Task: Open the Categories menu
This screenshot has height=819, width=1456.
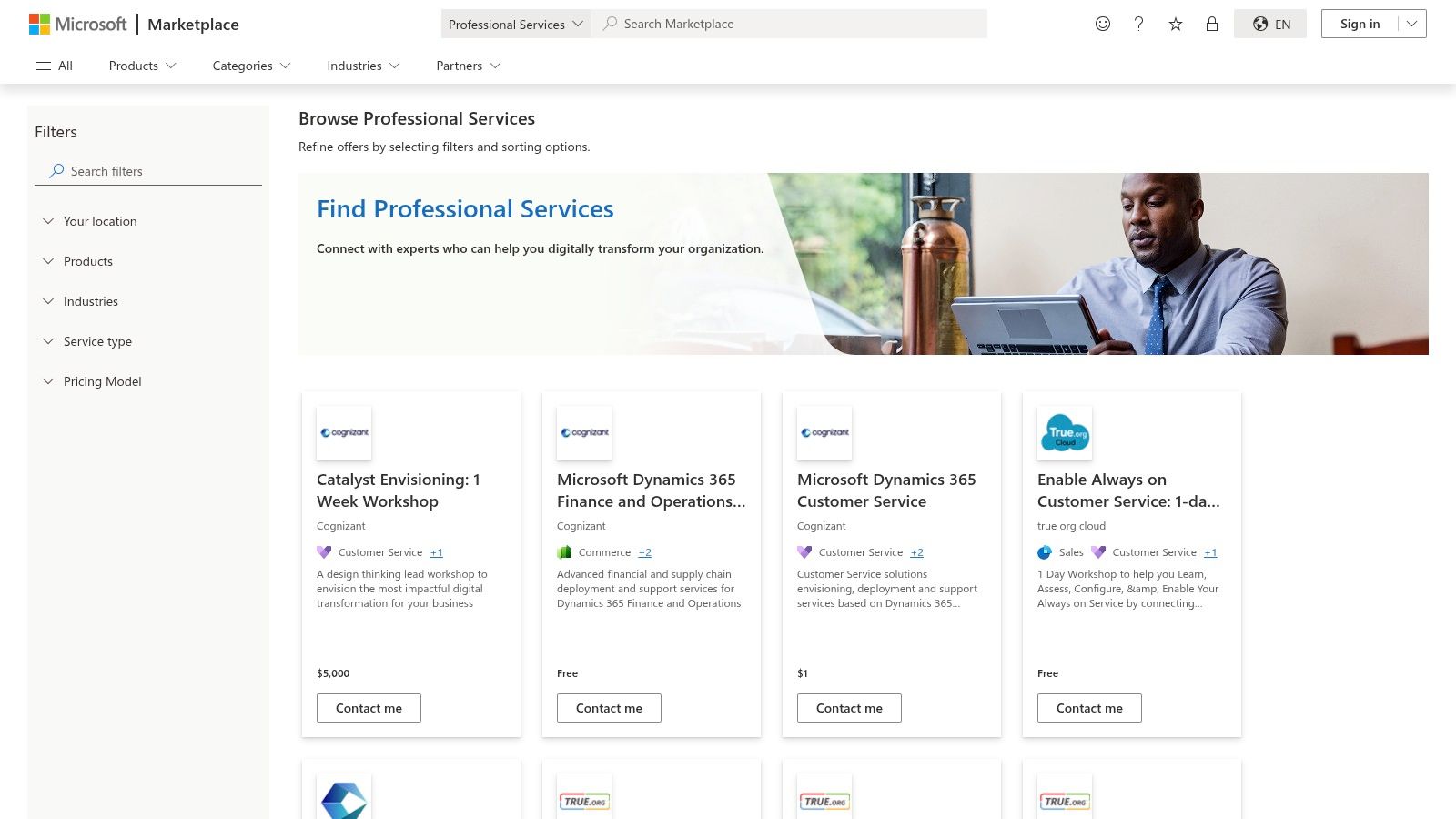Action: (x=250, y=66)
